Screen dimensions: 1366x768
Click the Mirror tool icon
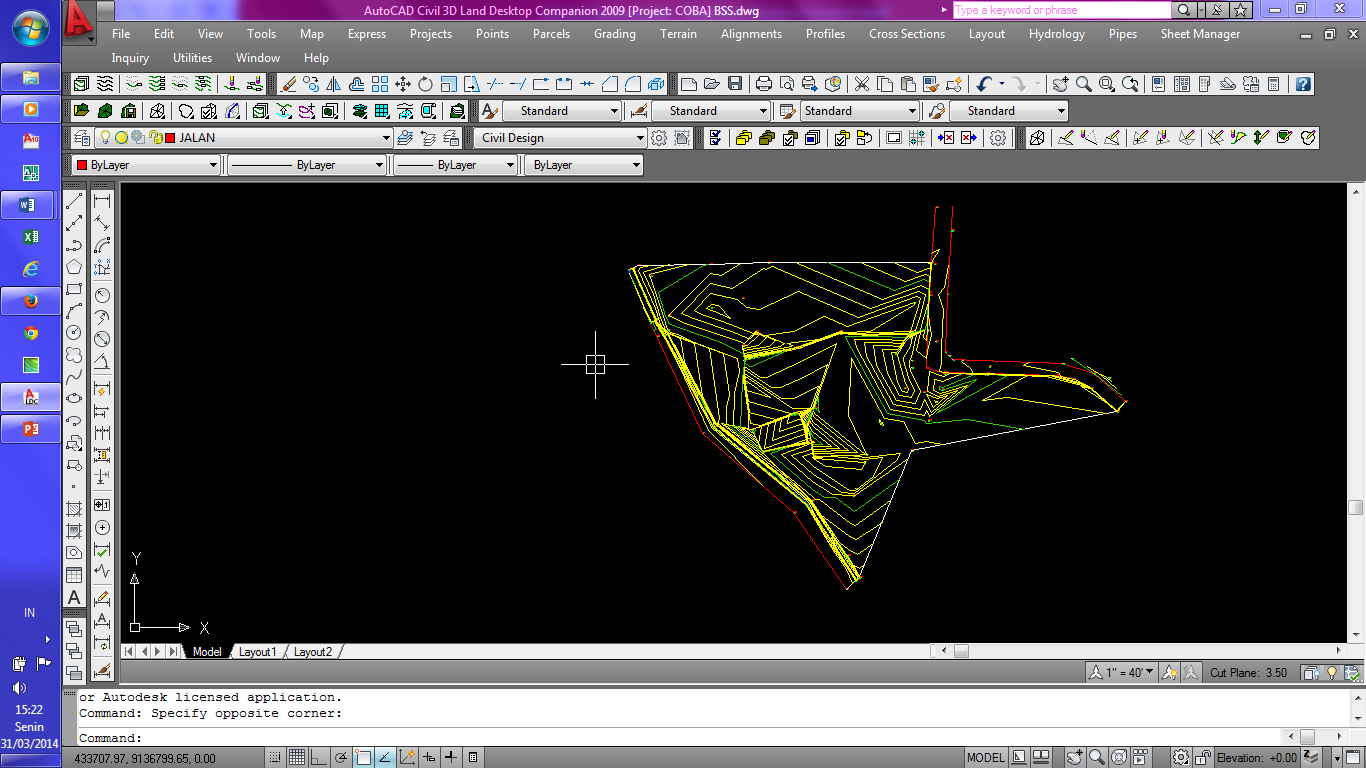point(334,84)
